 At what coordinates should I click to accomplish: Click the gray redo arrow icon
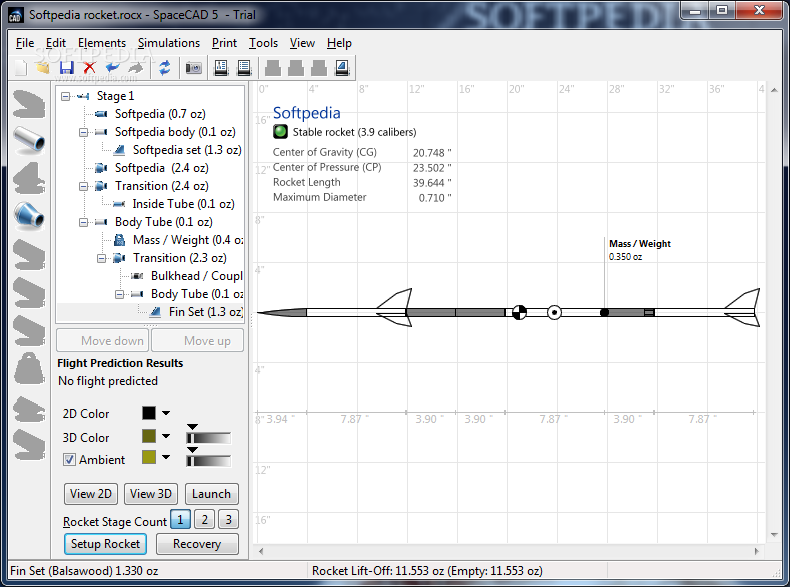tap(136, 68)
